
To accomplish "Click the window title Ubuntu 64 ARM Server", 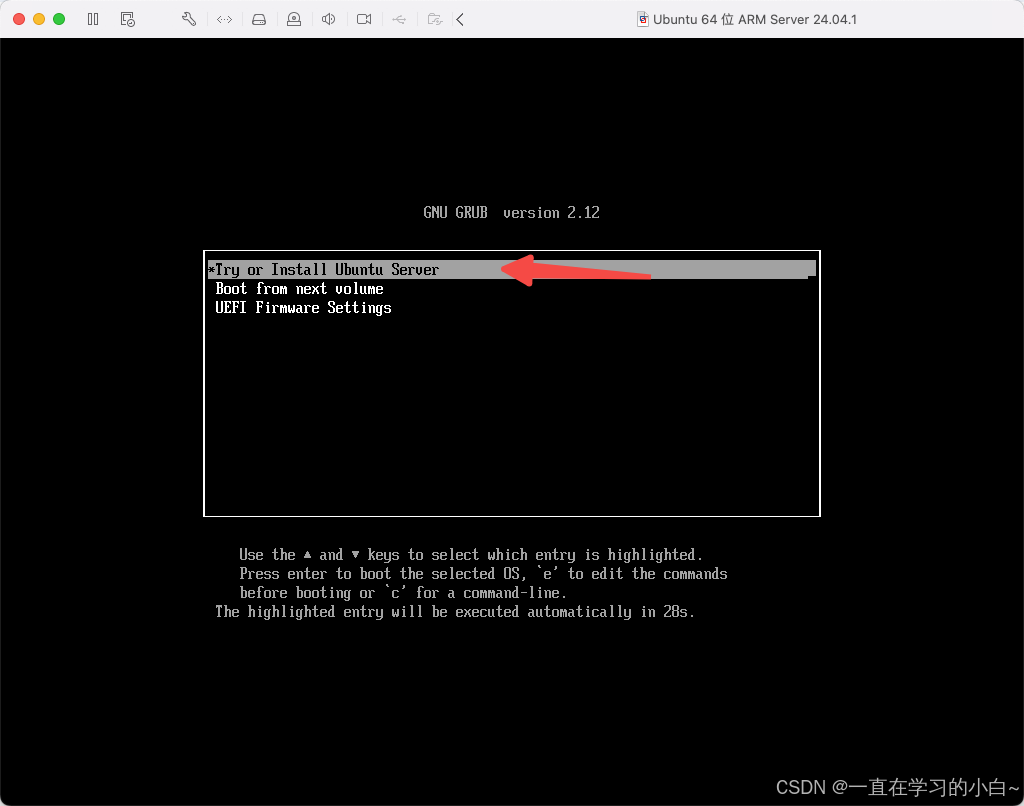I will pos(754,20).
